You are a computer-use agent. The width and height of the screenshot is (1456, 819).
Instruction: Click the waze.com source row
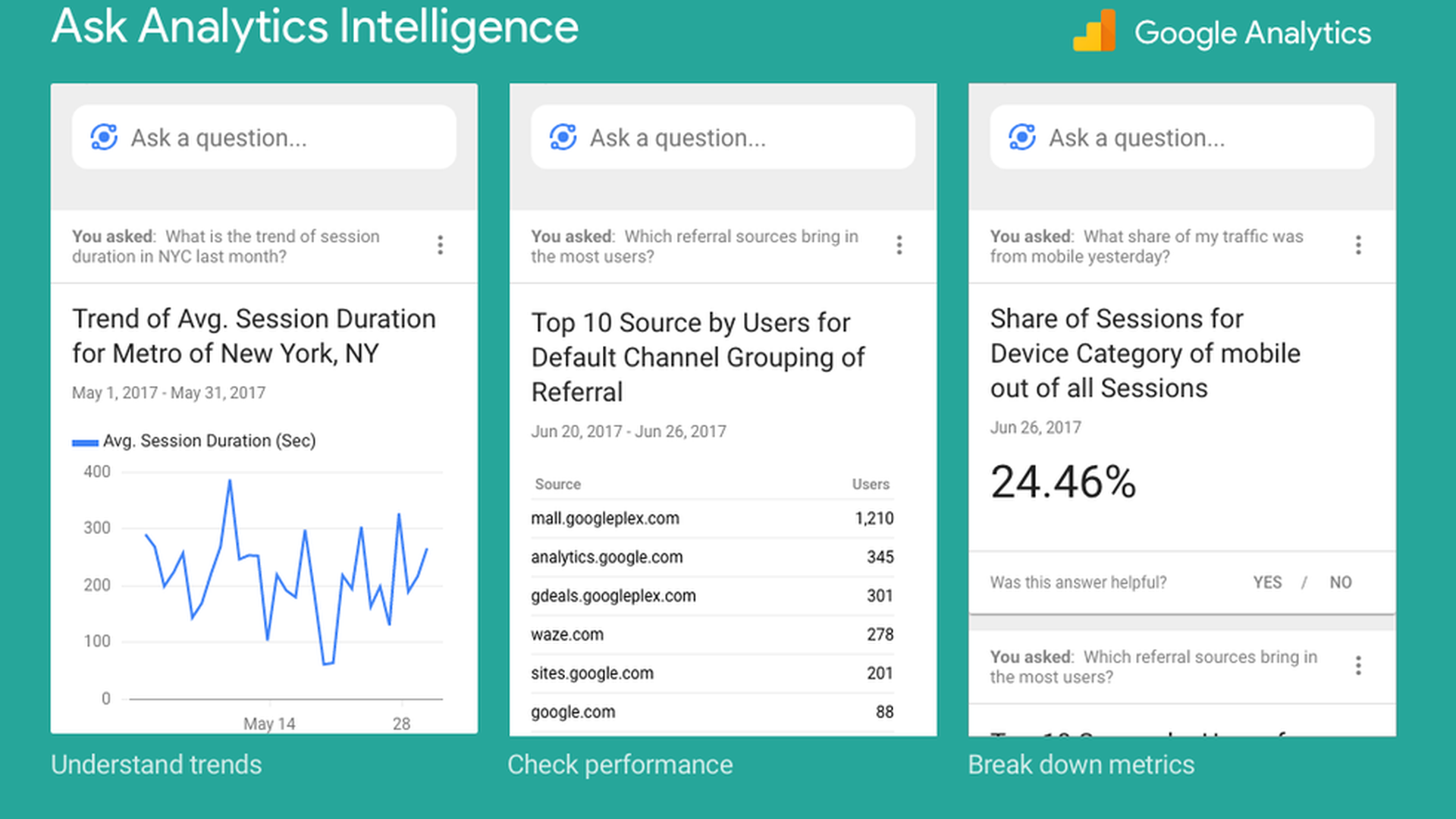[x=711, y=635]
